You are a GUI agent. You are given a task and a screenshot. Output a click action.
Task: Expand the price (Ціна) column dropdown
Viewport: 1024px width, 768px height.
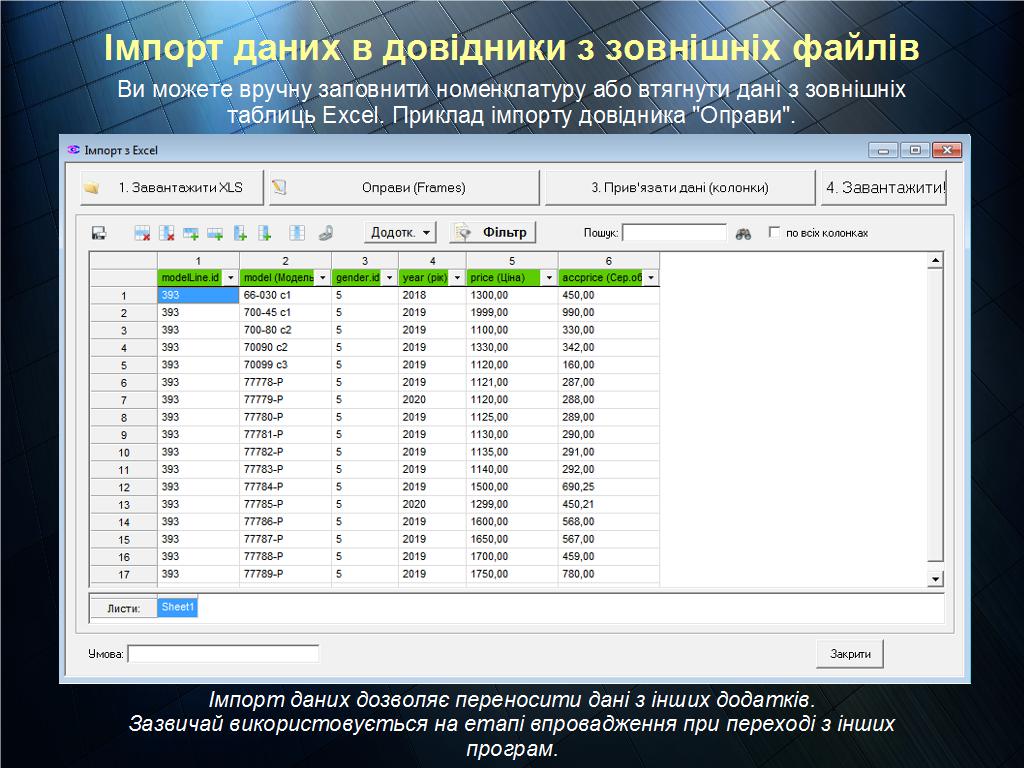[x=549, y=278]
